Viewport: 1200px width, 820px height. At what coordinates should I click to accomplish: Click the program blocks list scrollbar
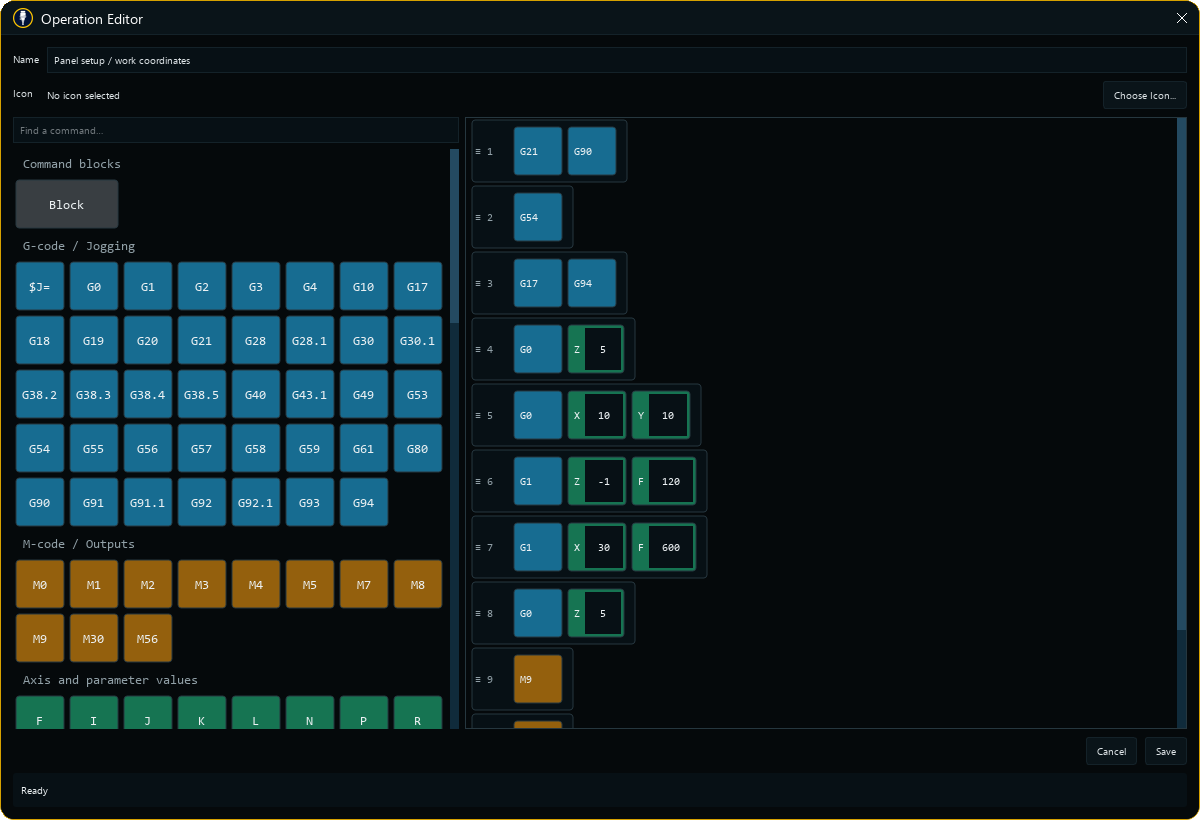(x=1182, y=375)
